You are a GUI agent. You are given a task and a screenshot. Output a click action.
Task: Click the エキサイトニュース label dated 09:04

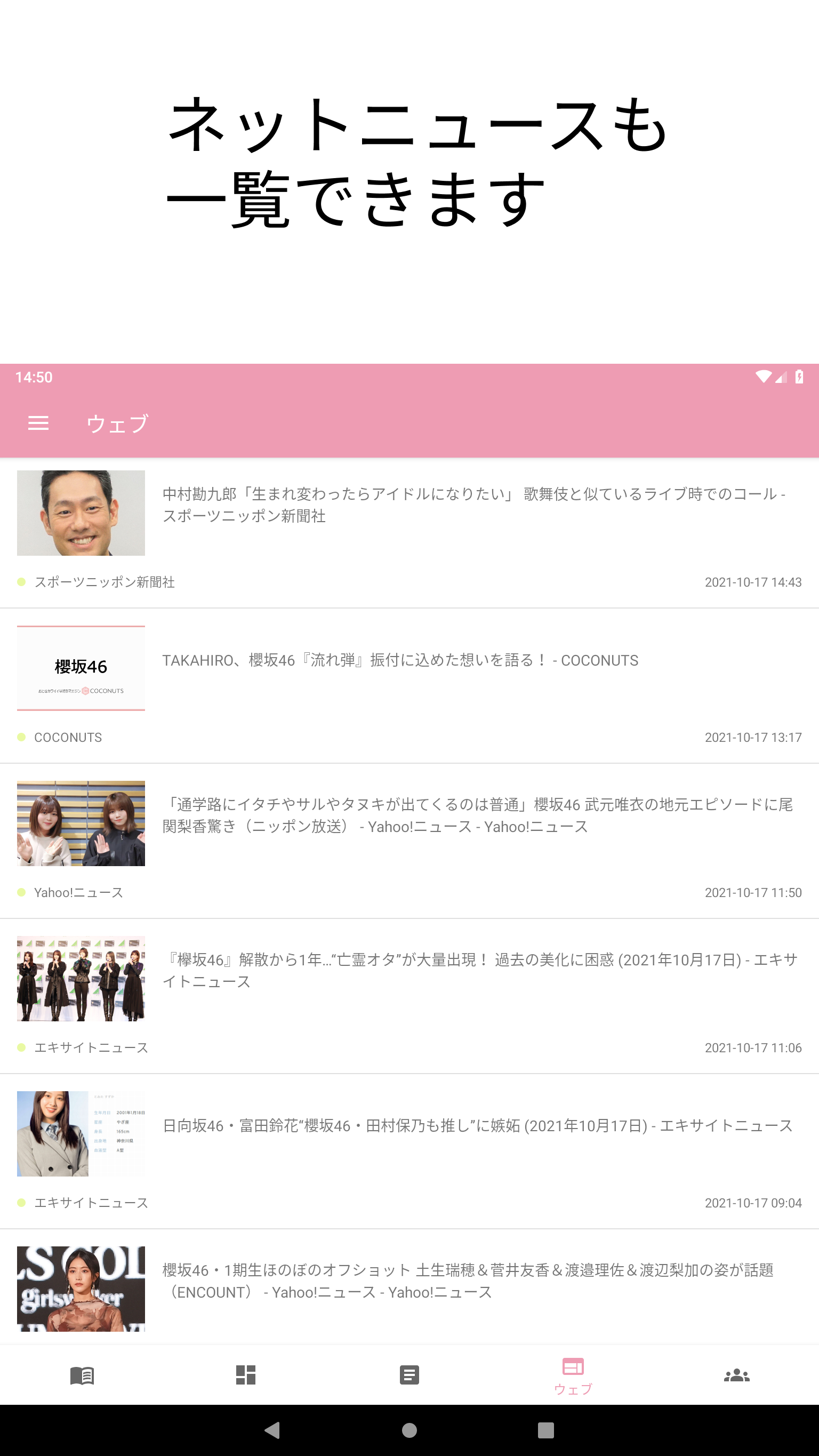(x=91, y=1203)
